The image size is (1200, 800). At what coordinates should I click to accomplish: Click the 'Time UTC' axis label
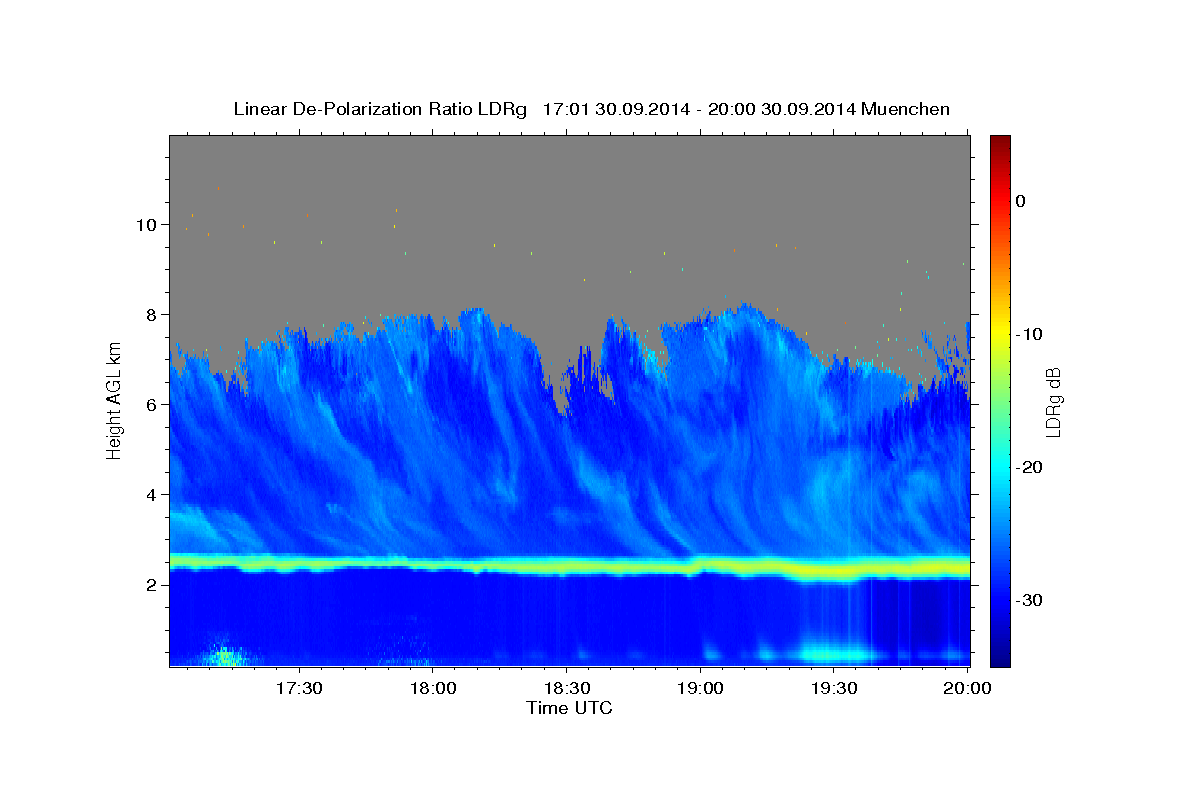pos(569,708)
